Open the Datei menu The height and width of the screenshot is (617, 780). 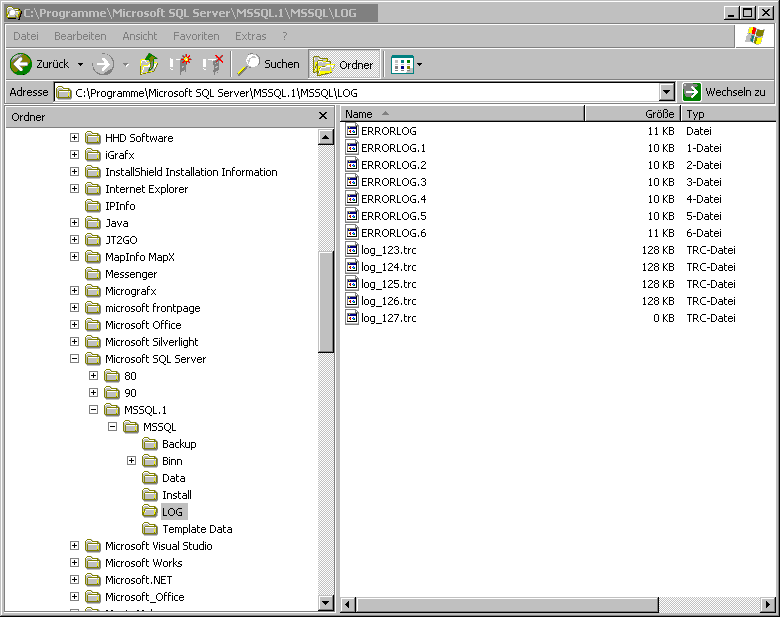tap(26, 36)
